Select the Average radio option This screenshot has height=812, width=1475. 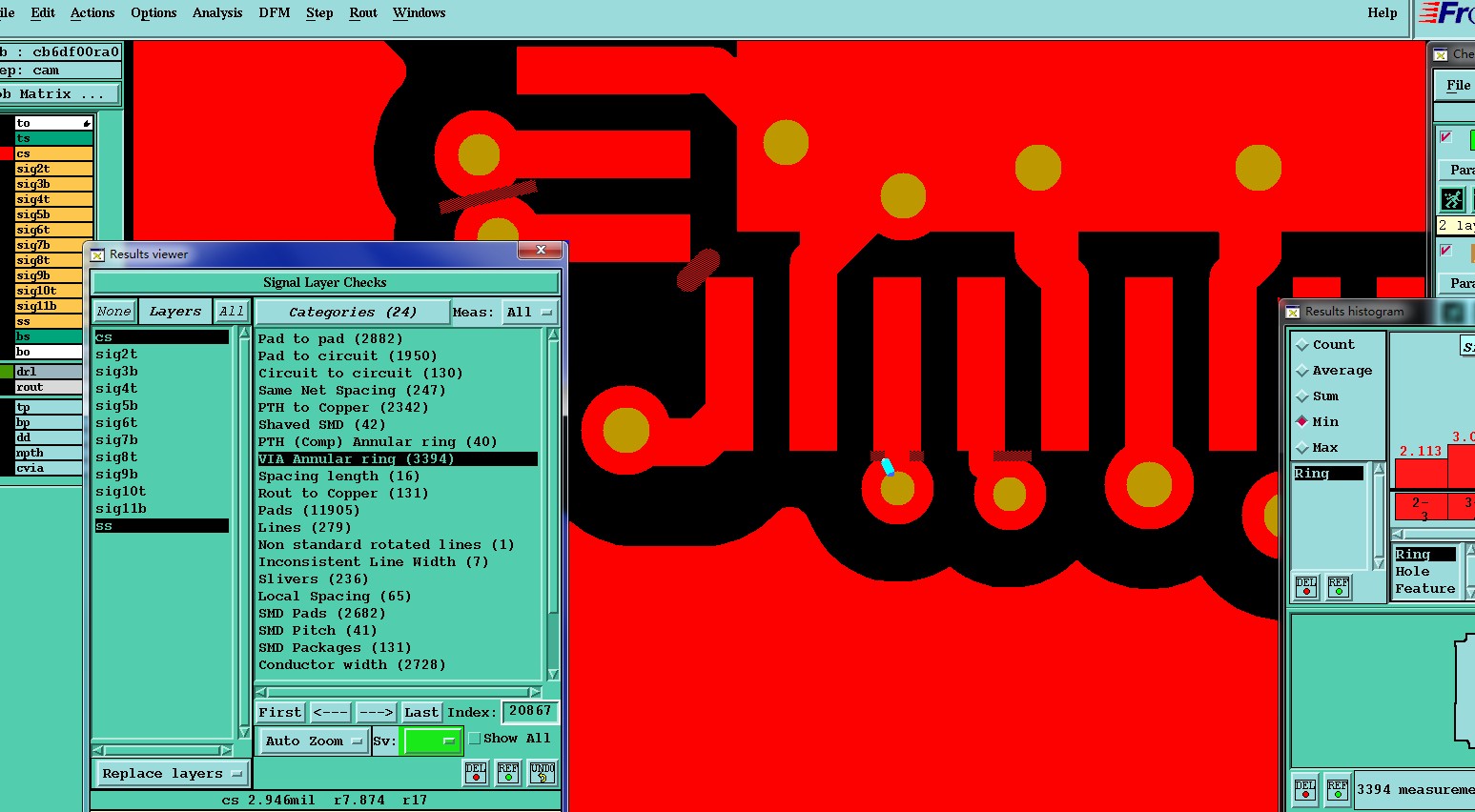click(x=1302, y=371)
